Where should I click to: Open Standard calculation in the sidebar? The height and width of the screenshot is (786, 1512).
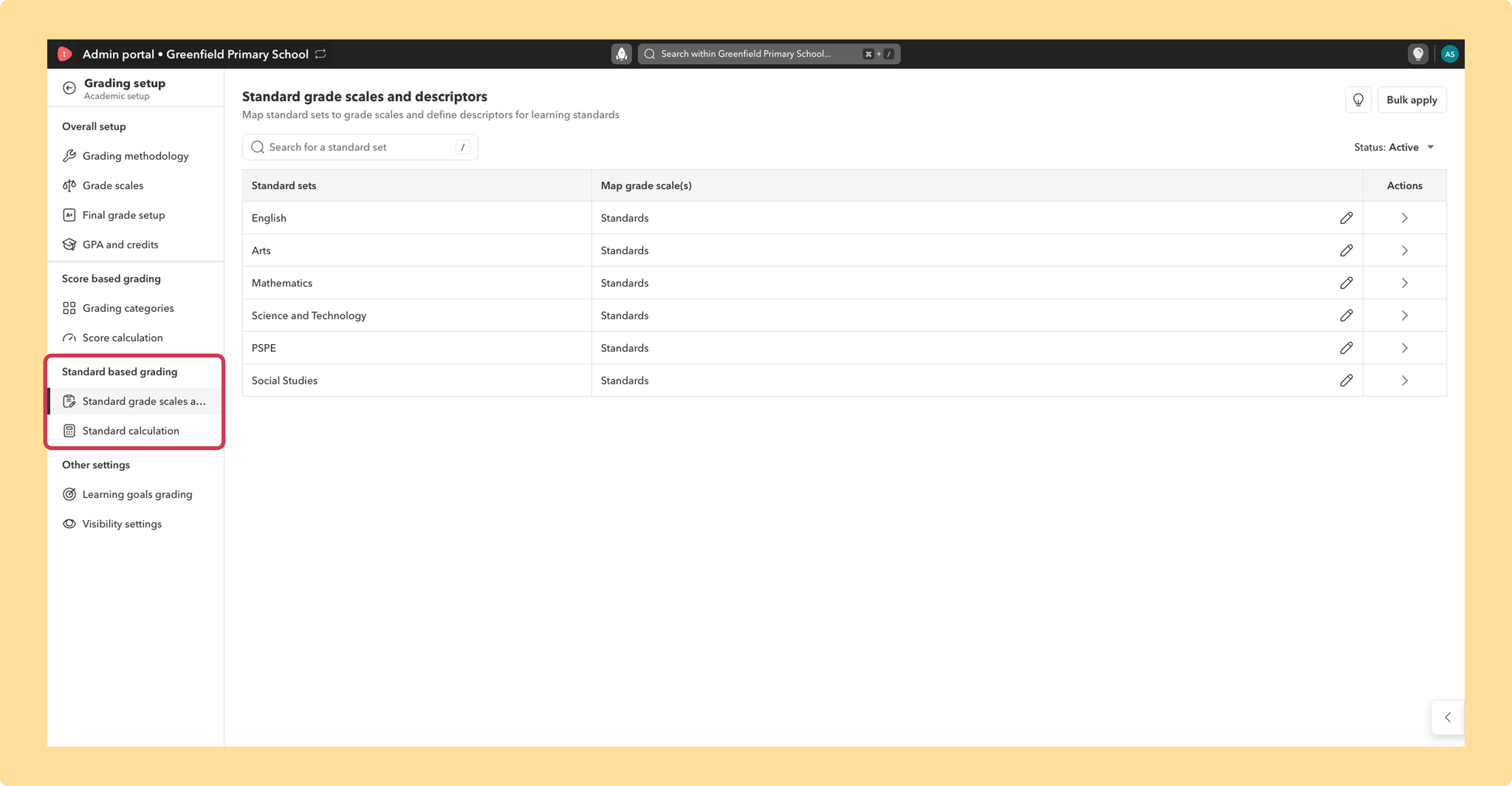click(135, 431)
